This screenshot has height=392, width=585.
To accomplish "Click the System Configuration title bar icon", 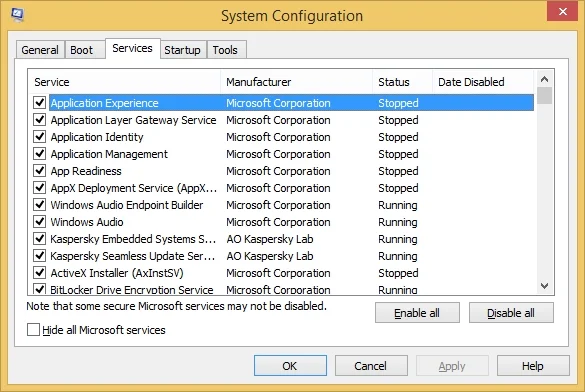I will 17,15.
